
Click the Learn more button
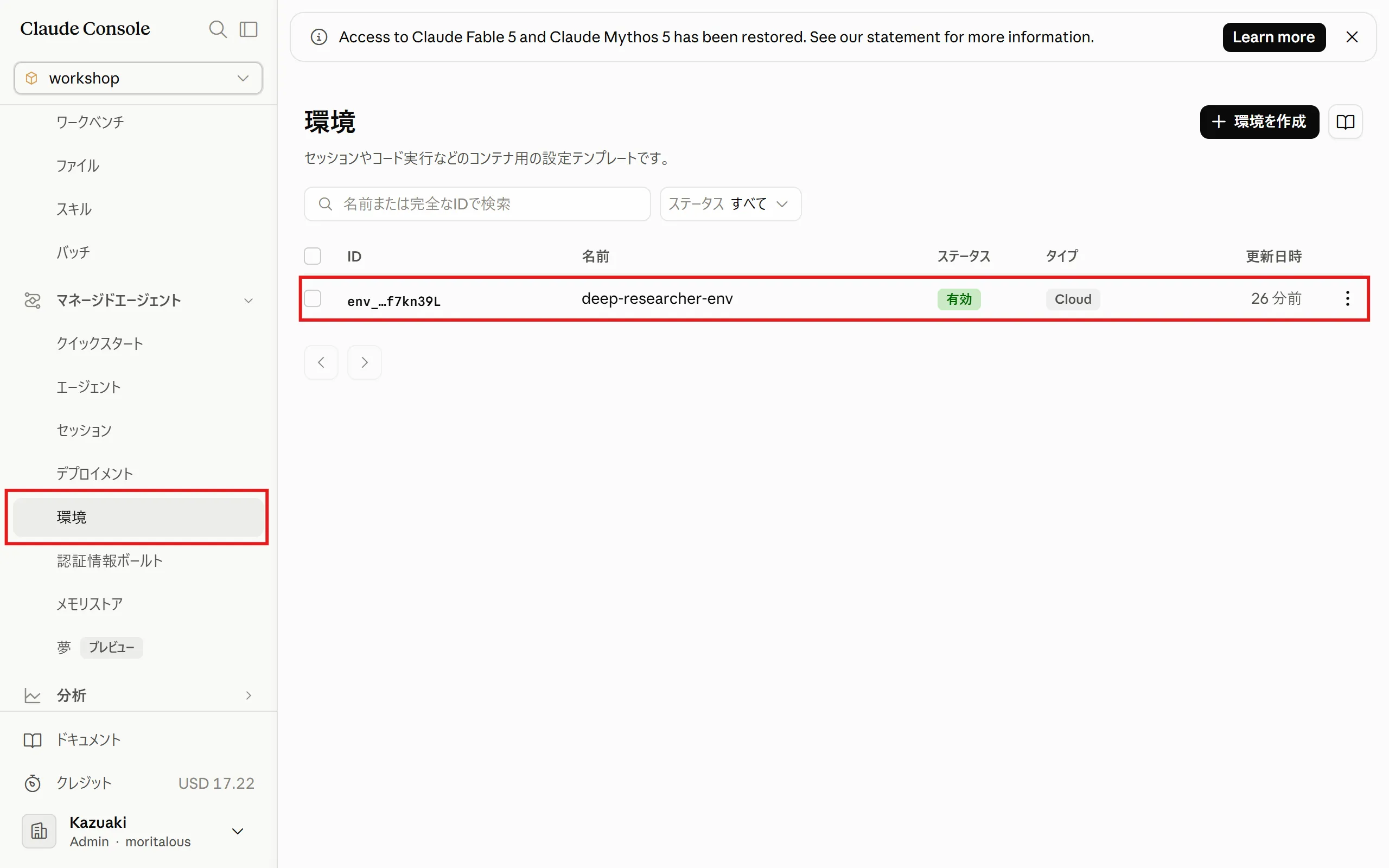point(1273,37)
